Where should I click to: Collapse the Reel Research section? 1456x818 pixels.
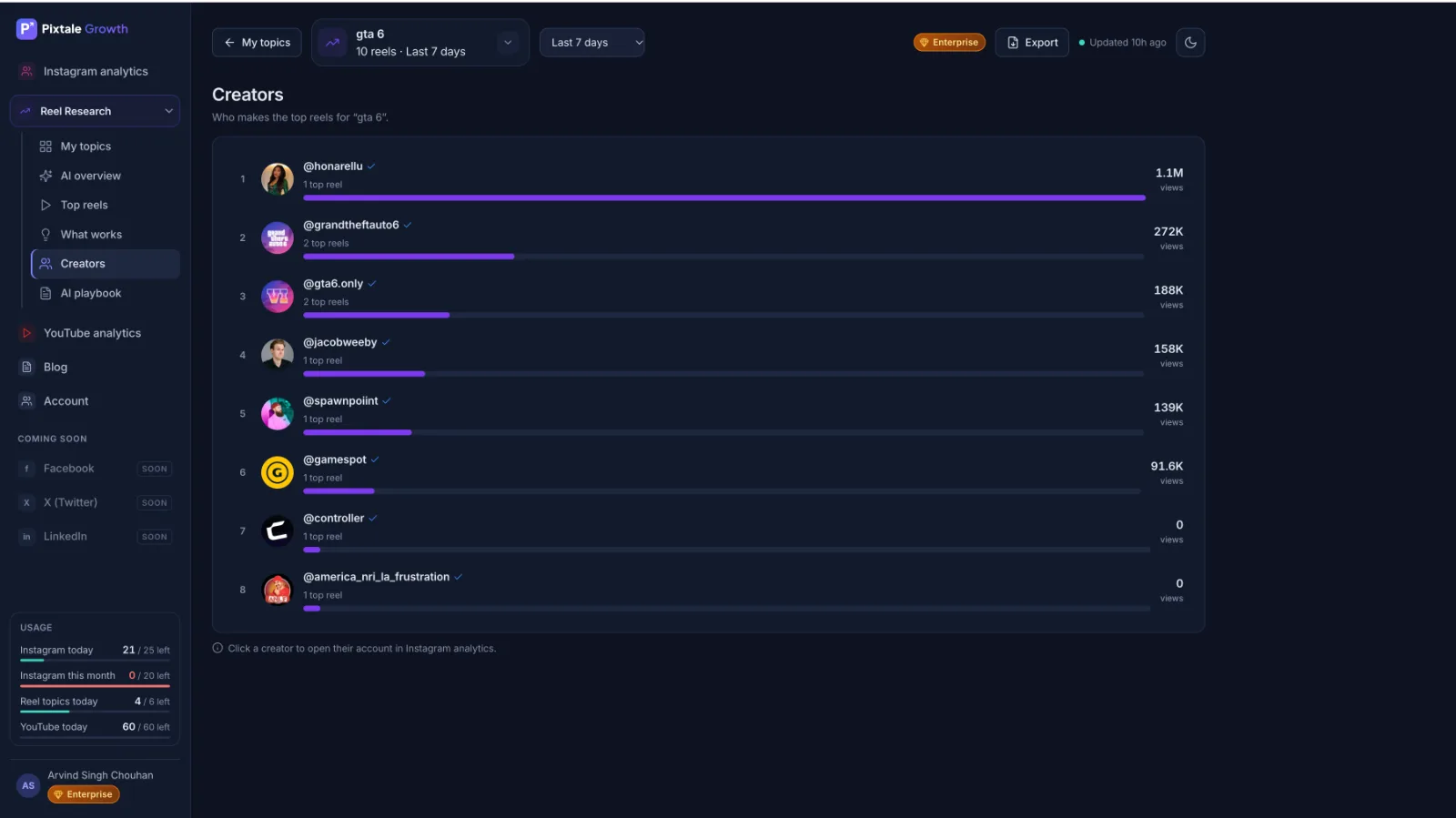[x=95, y=111]
